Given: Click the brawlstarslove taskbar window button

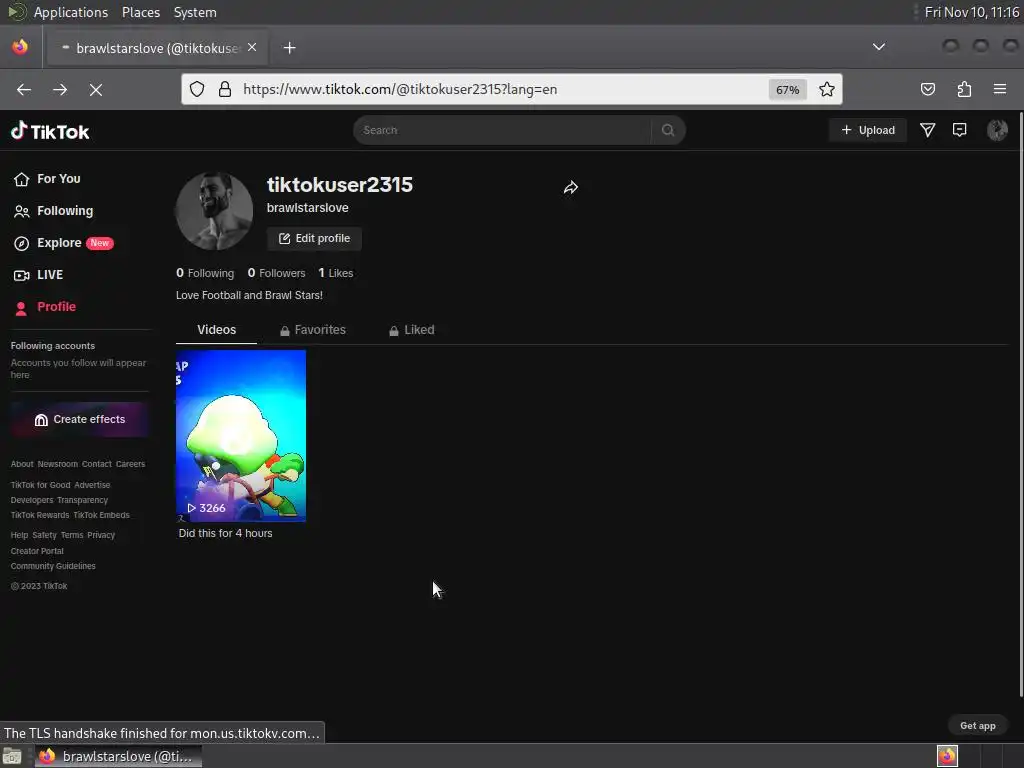Looking at the screenshot, I should click(x=118, y=756).
